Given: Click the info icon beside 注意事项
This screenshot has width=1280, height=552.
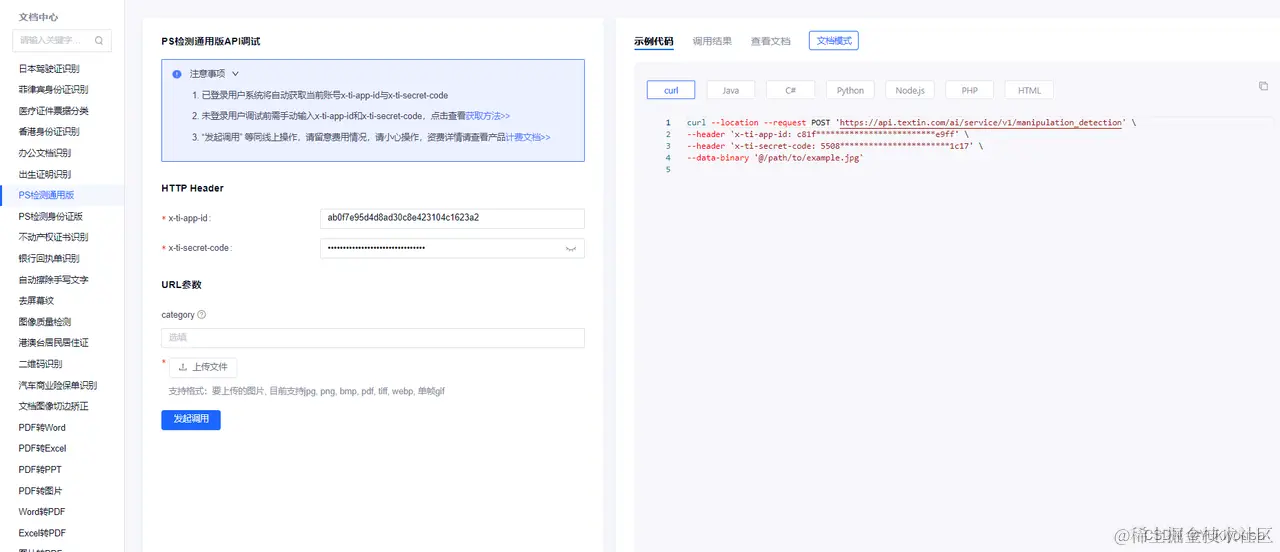Looking at the screenshot, I should point(177,74).
